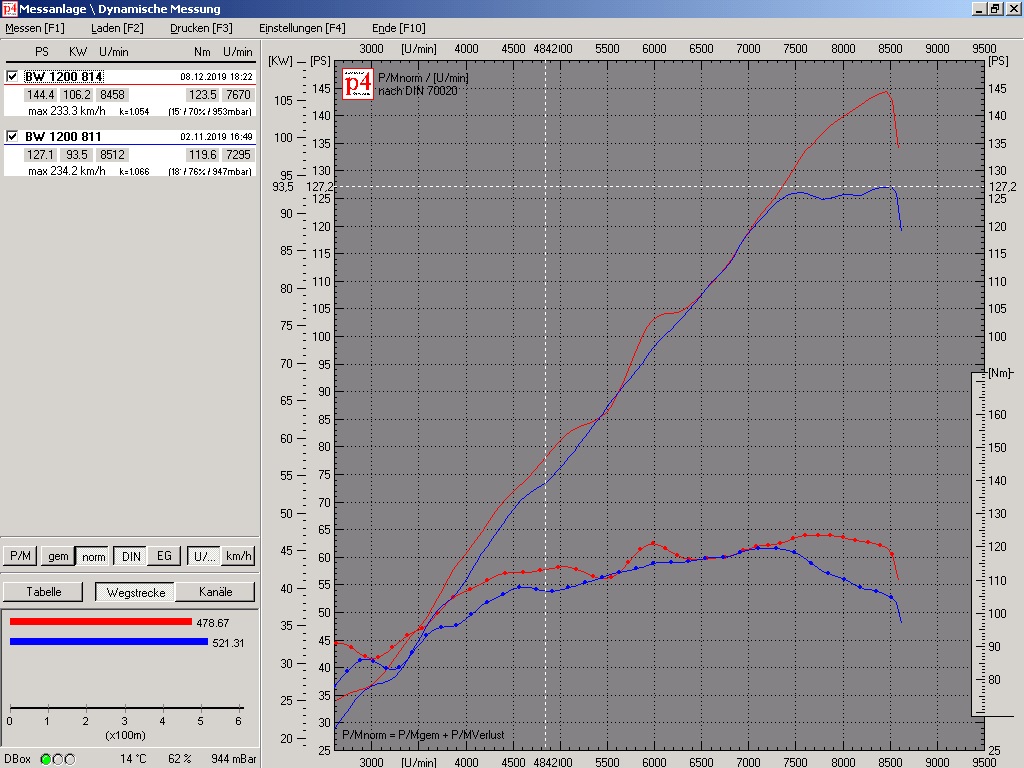Open Einstellungen [F4] settings menu

tap(302, 28)
